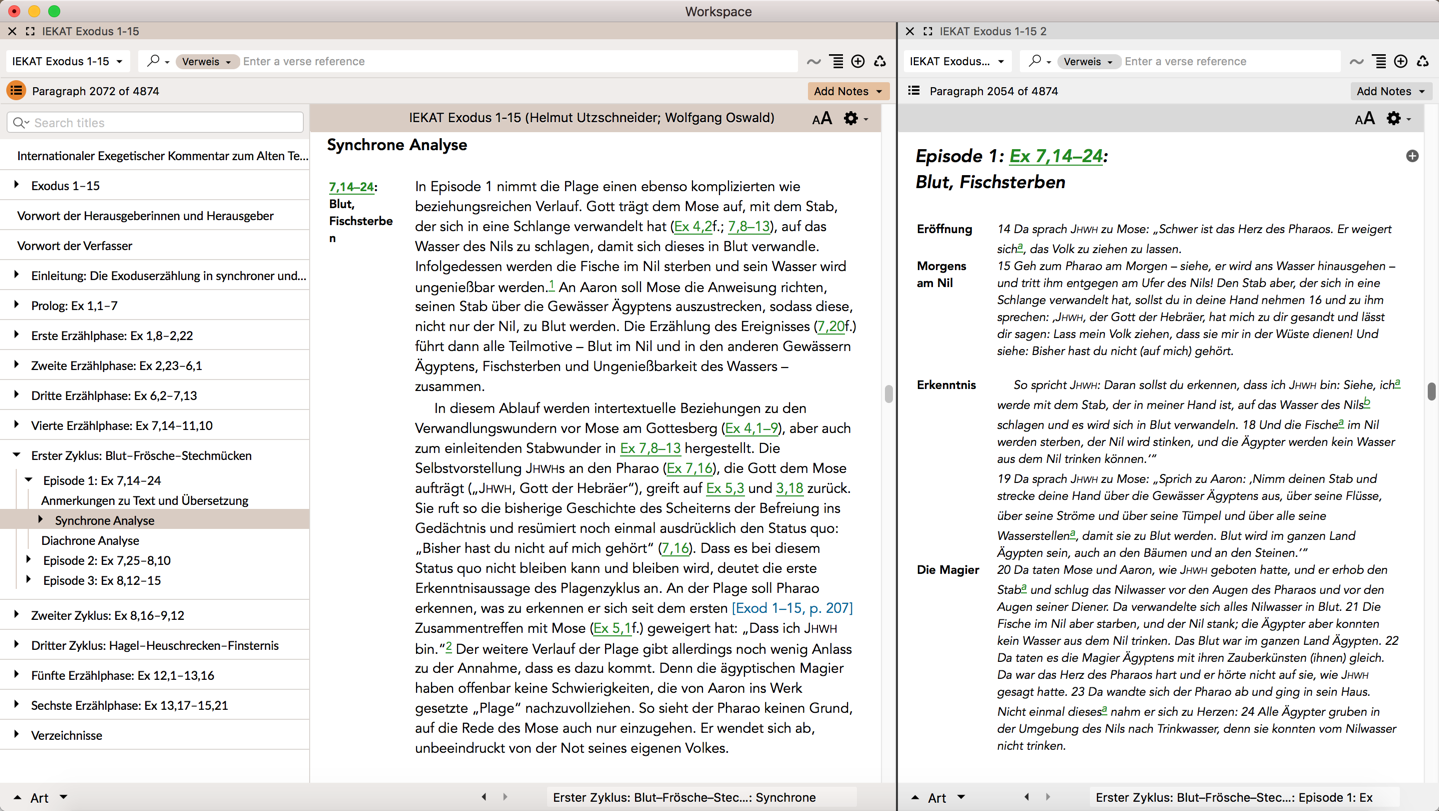Select Vorwort der Verfasser
1439x811 pixels.
(75, 245)
